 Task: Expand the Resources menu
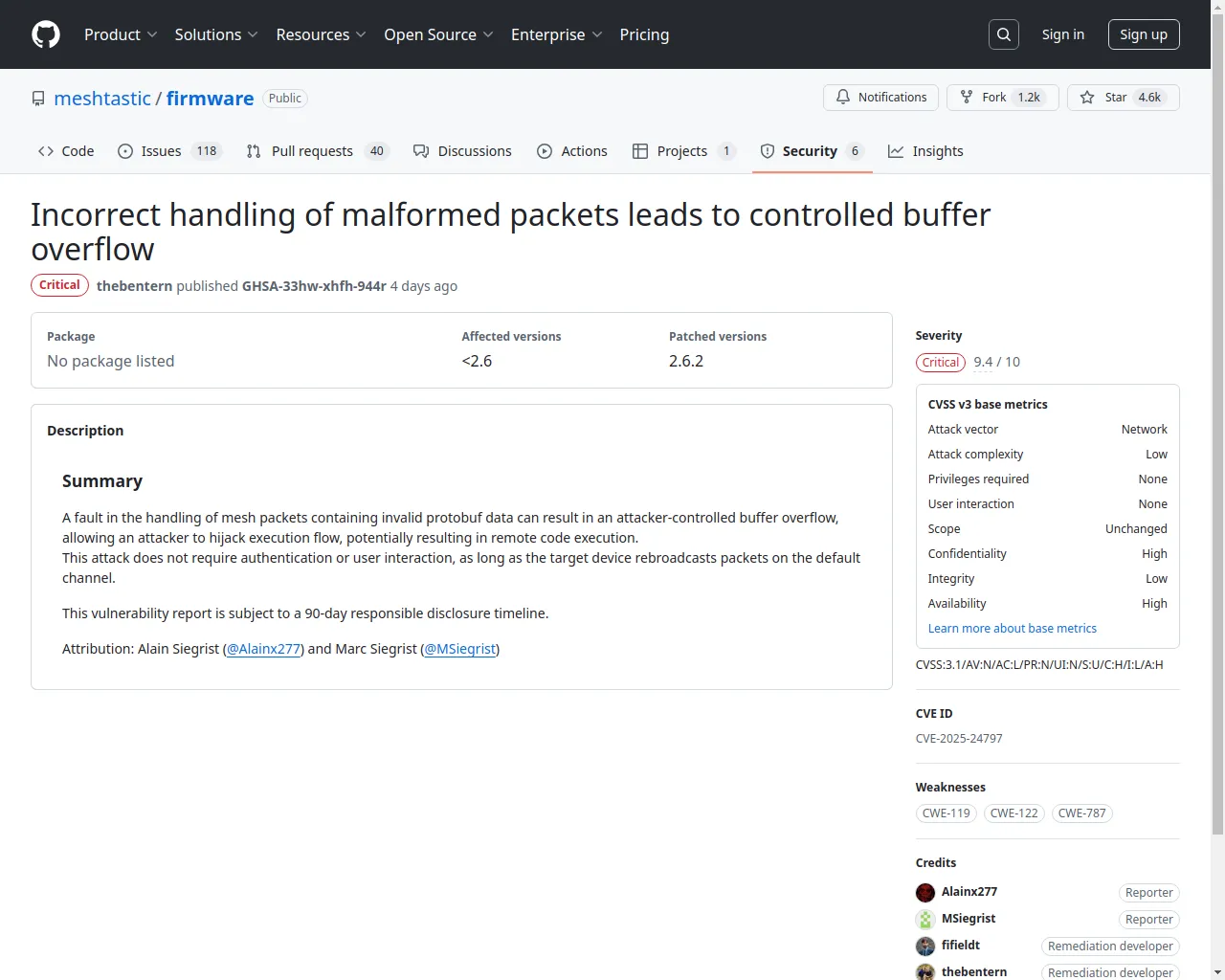(321, 34)
